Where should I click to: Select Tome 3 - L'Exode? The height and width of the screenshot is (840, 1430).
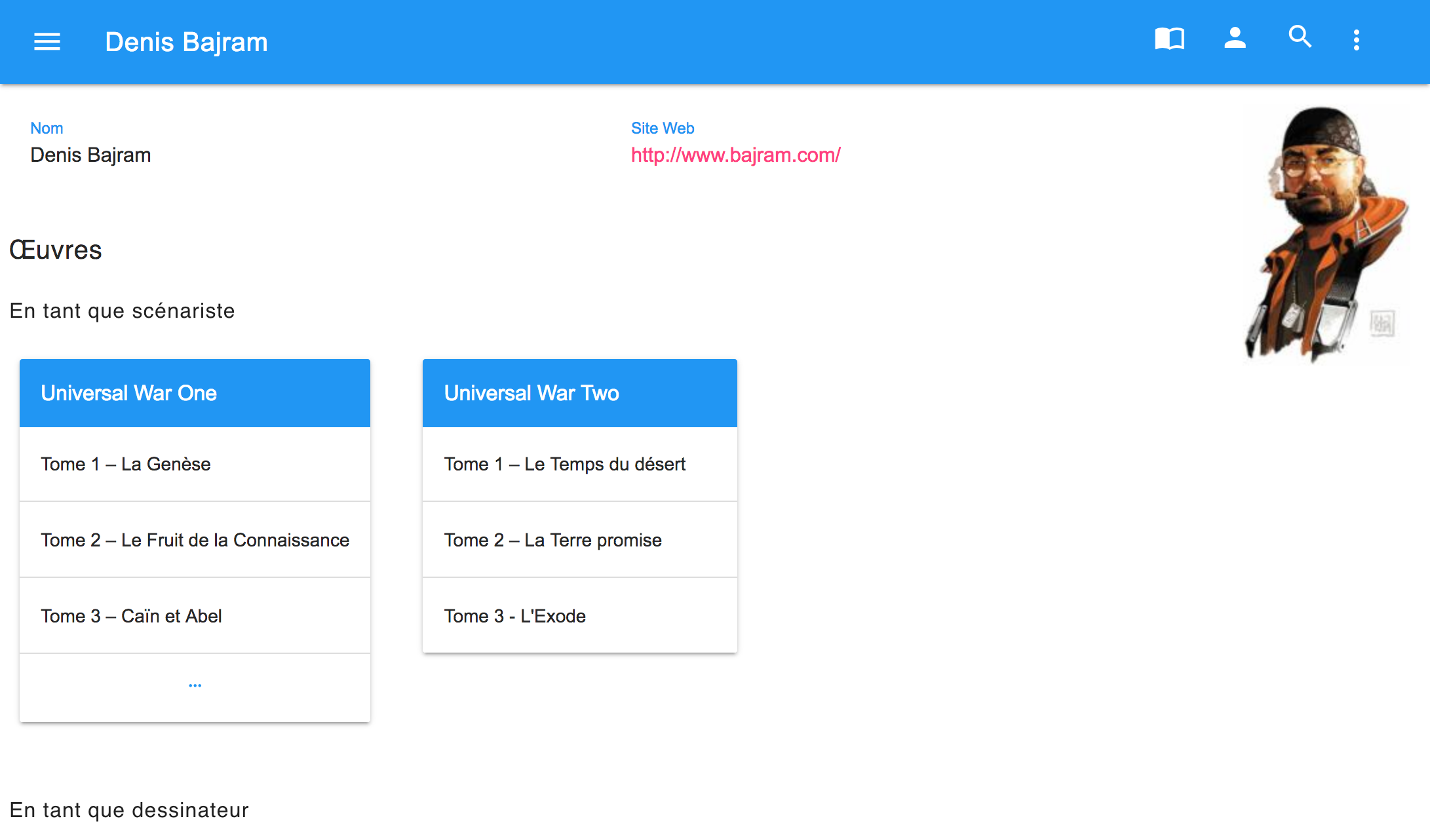pyautogui.click(x=579, y=616)
